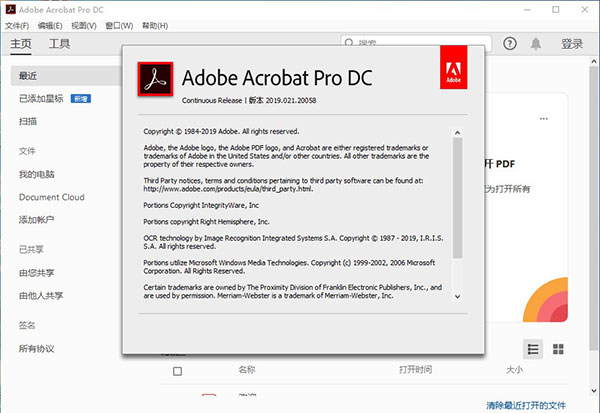Click main window scroll-up arrow
This screenshot has height=413, width=600.
click(x=594, y=61)
